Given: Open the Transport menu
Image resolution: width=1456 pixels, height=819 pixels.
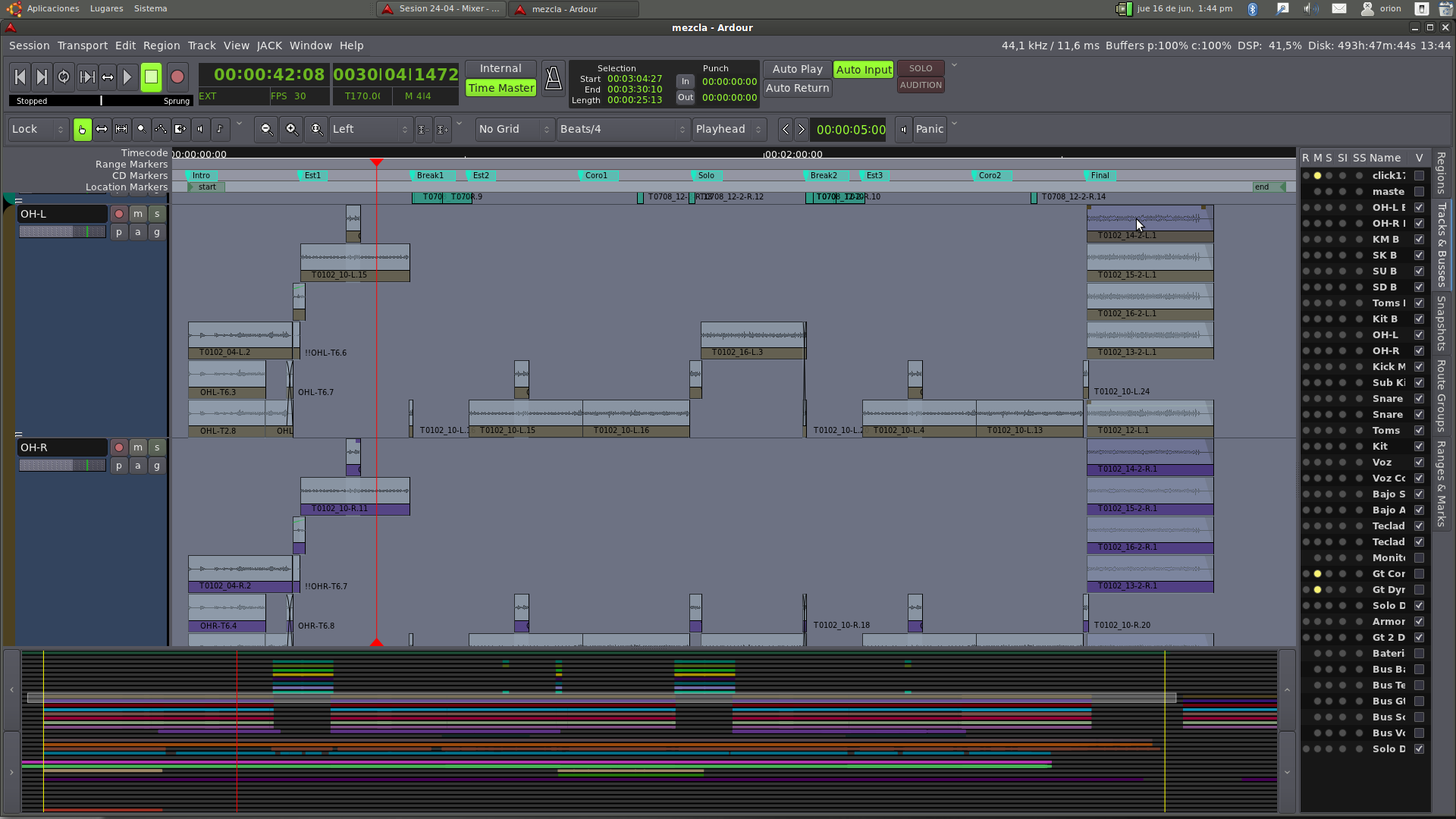Looking at the screenshot, I should [x=82, y=45].
